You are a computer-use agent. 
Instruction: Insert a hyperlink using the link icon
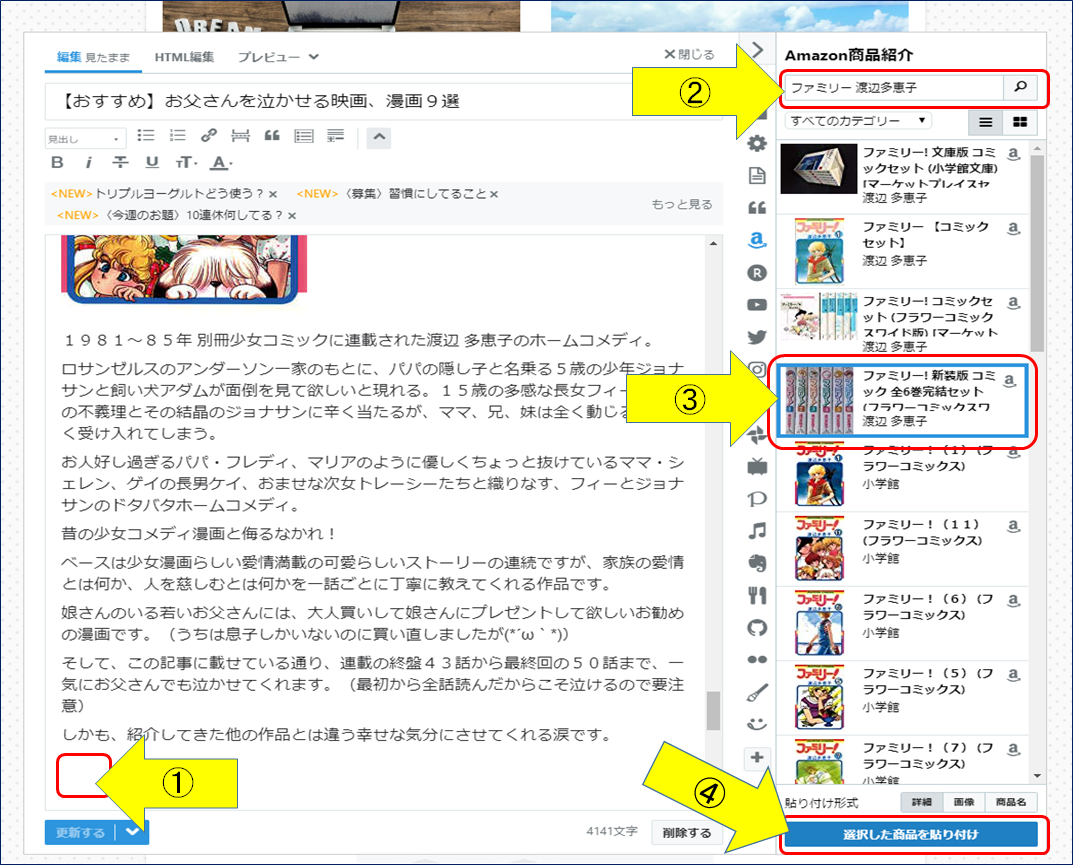pos(208,136)
